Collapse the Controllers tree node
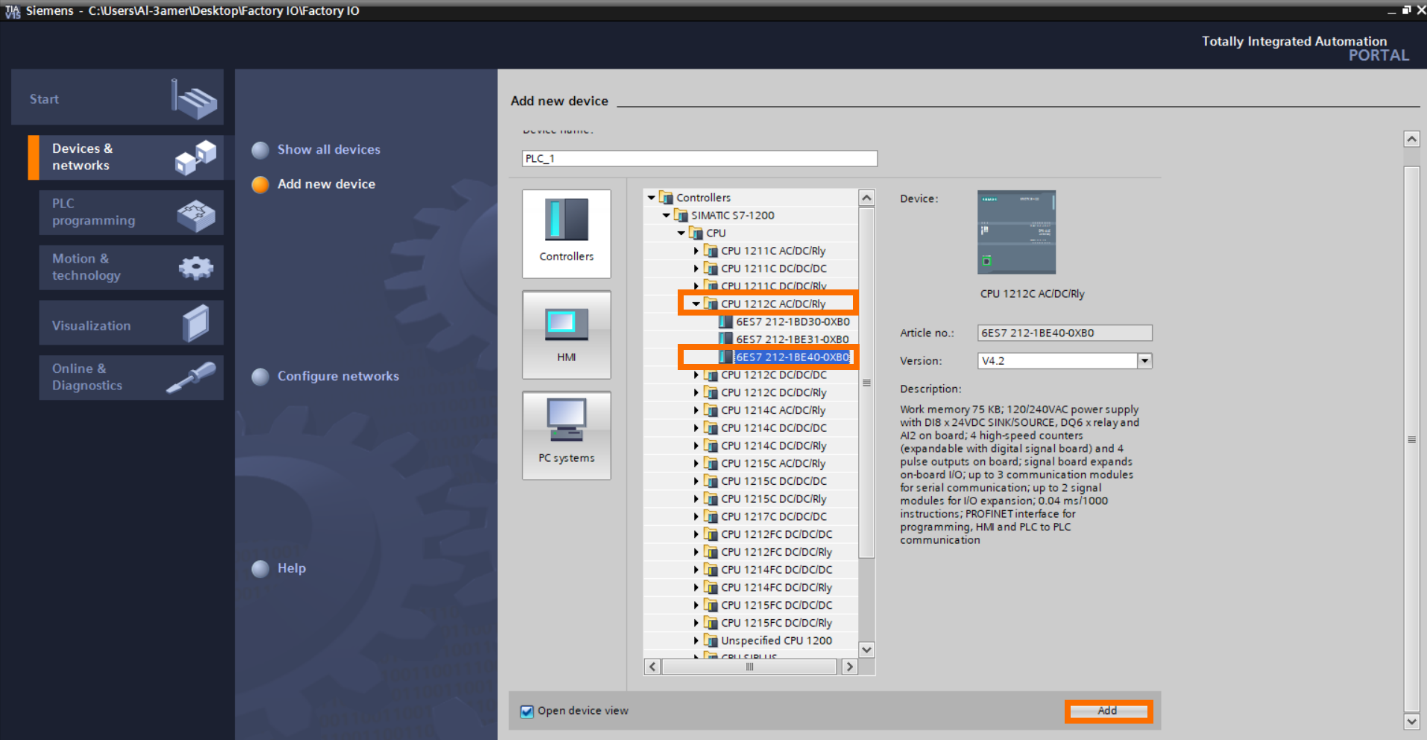Screen dimensions: 1427x740 pyautogui.click(x=652, y=198)
